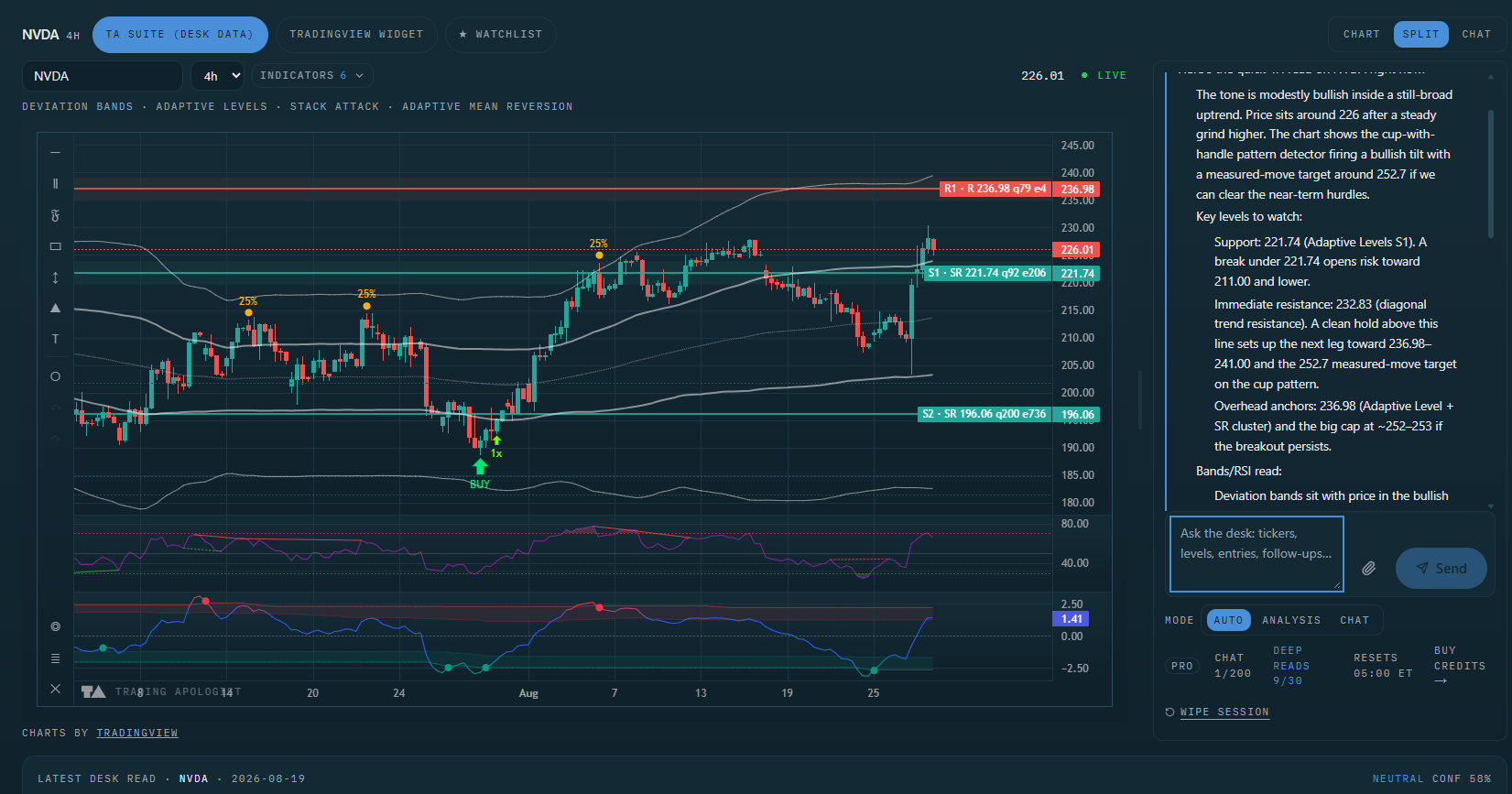Viewport: 1512px width, 794px height.
Task: Click the NVDA 4H header title
Action: [50, 35]
